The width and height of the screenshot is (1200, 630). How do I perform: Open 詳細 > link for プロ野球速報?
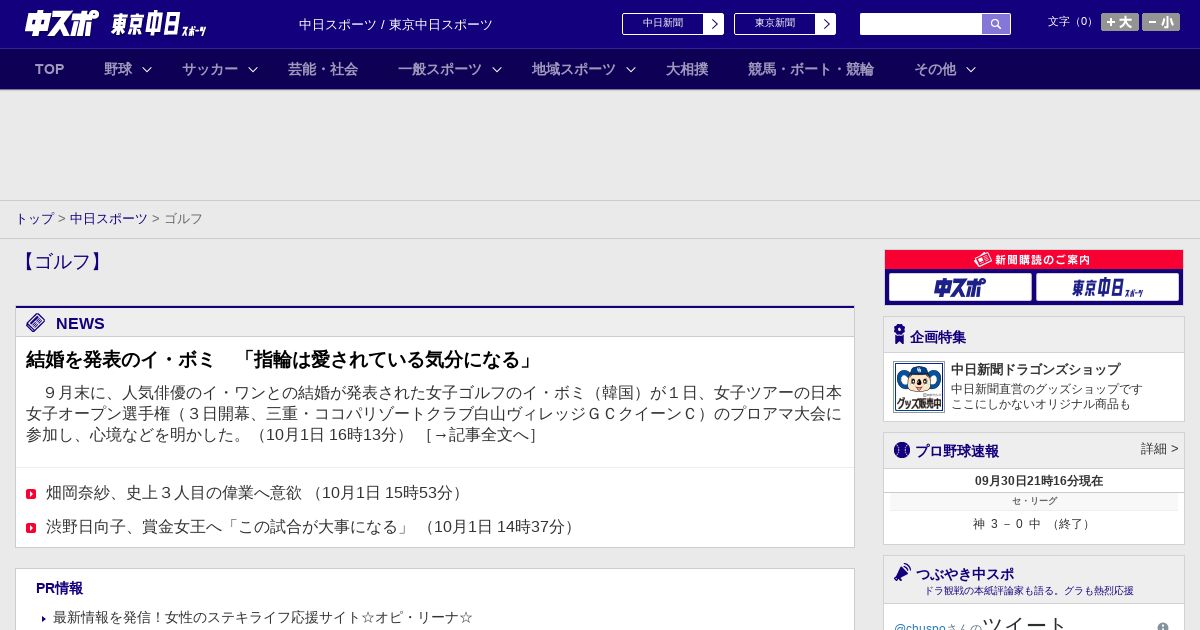pyautogui.click(x=1159, y=449)
